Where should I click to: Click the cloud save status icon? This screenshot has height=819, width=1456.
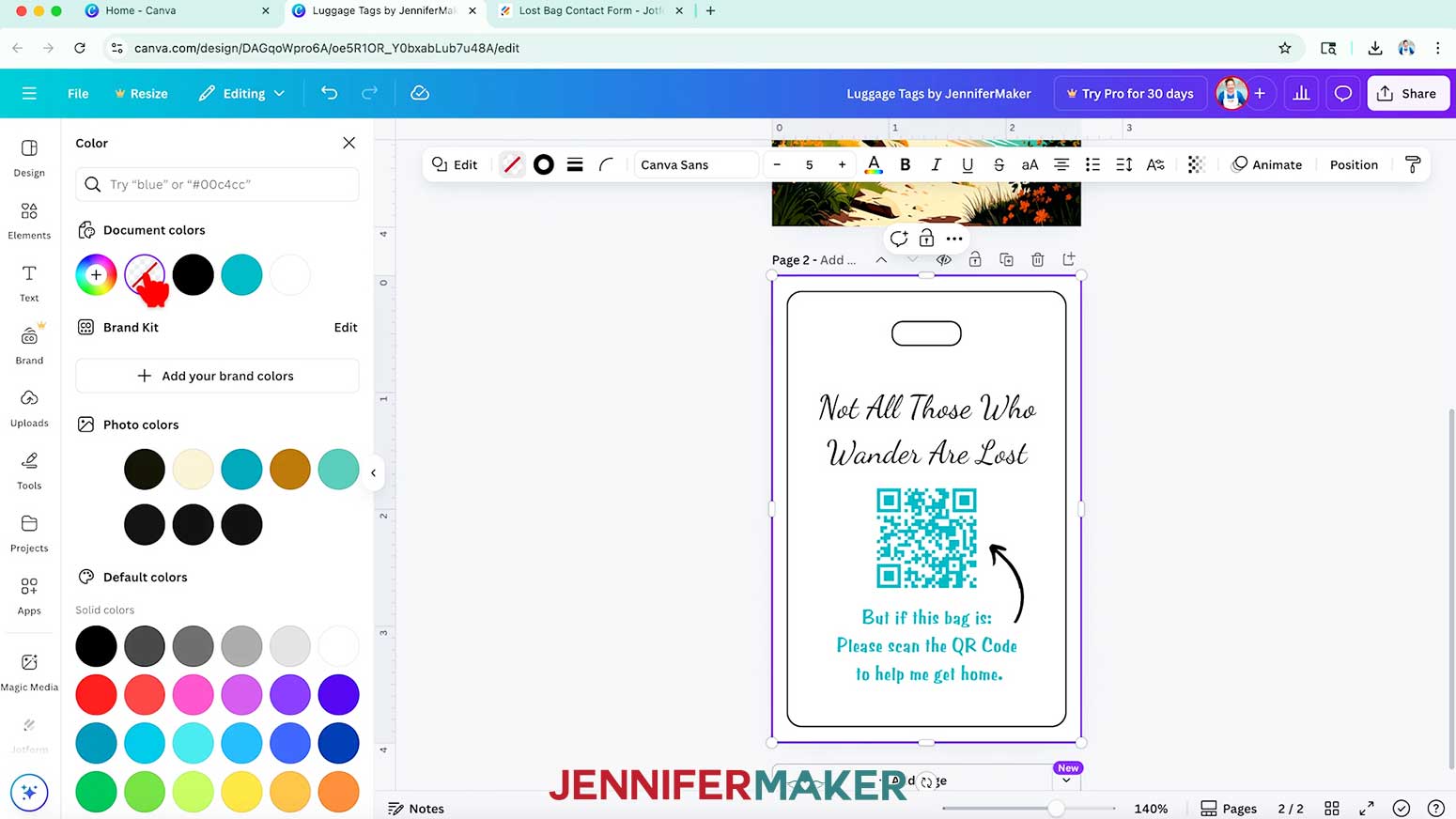(x=420, y=93)
